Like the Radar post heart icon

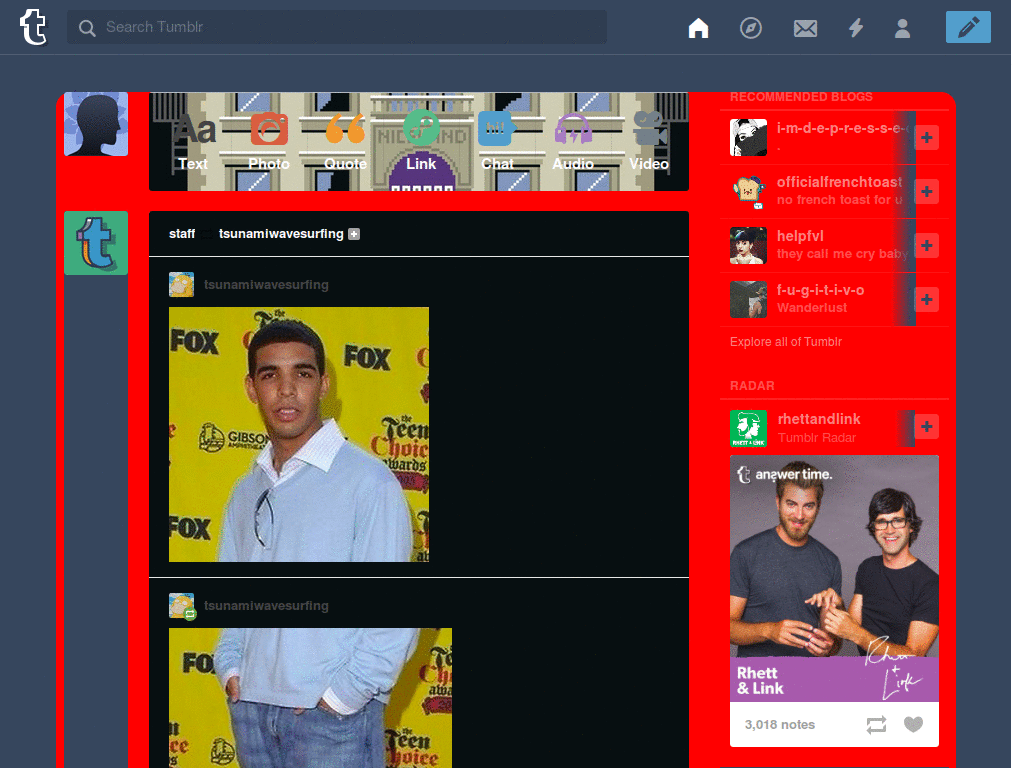pos(913,724)
